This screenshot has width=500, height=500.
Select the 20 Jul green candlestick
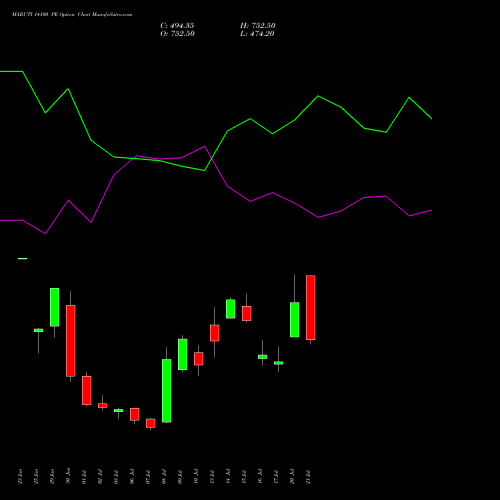point(295,320)
